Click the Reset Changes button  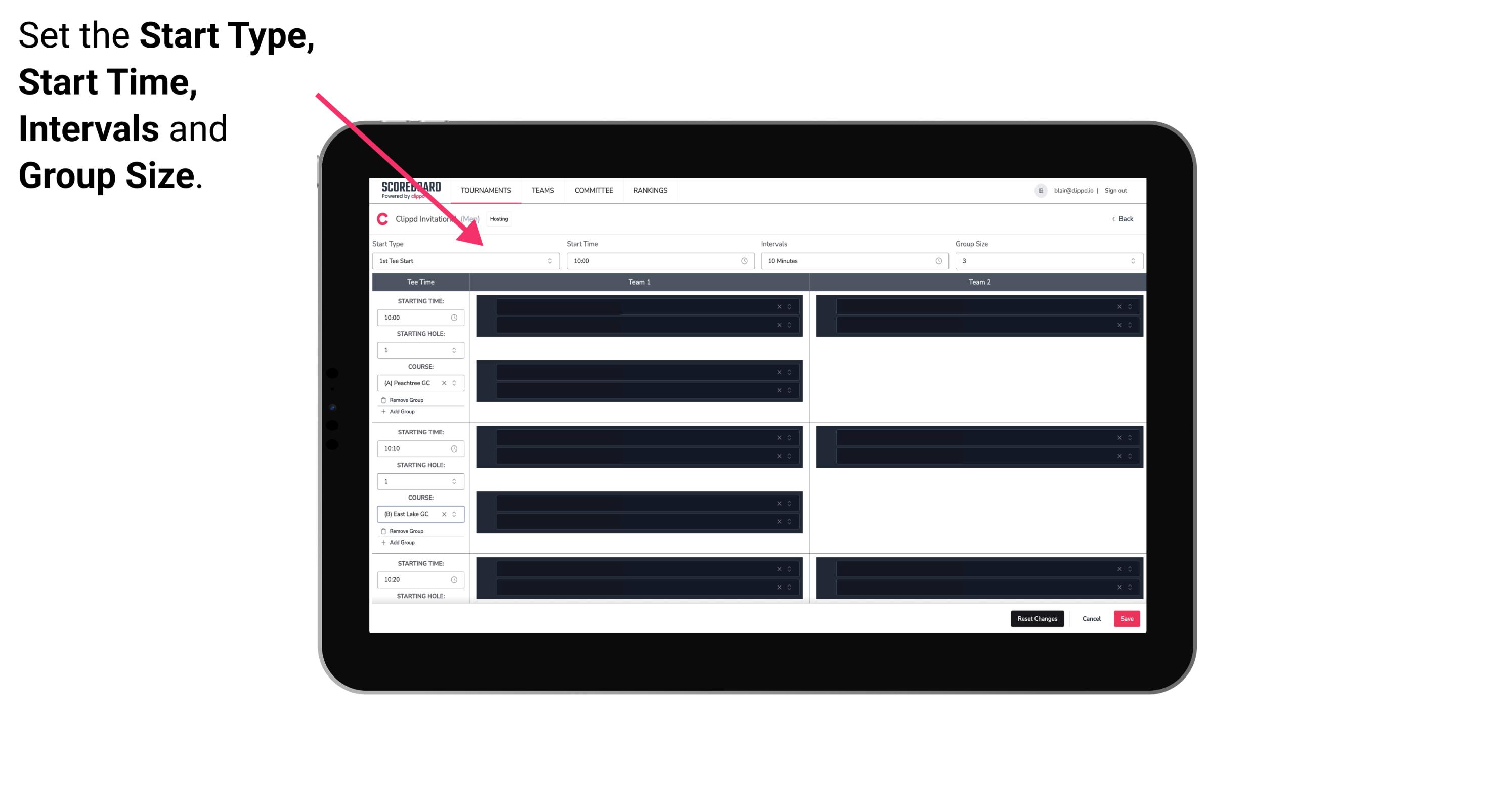(x=1038, y=618)
